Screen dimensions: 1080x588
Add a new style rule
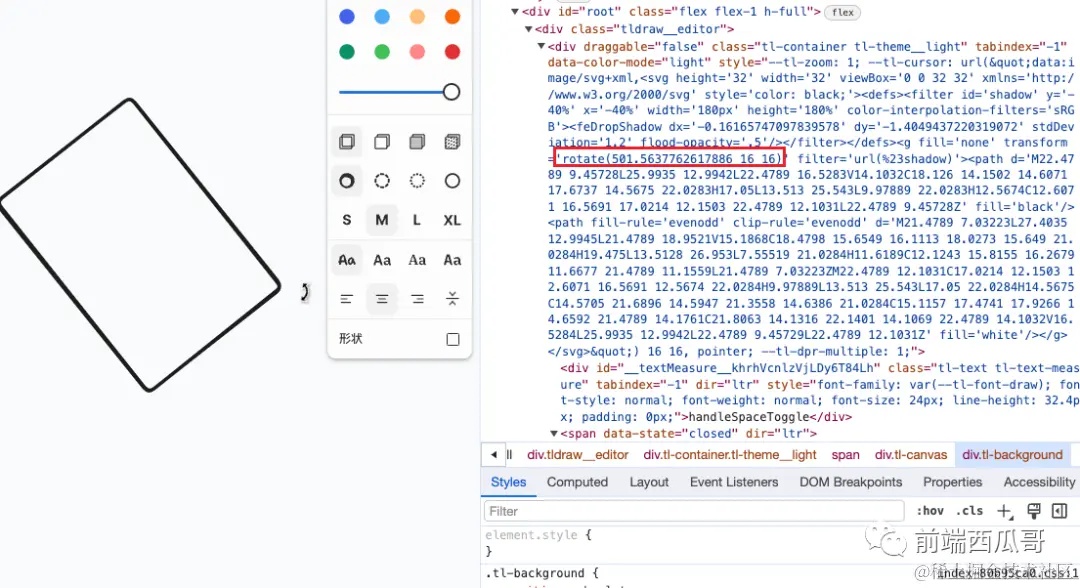tap(1004, 511)
